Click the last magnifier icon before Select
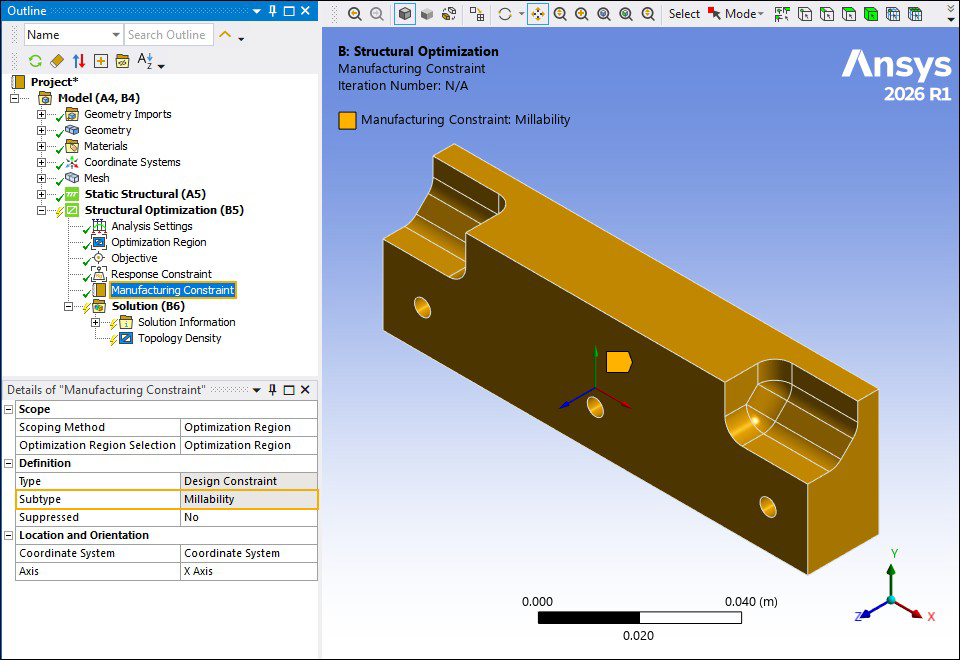 648,14
